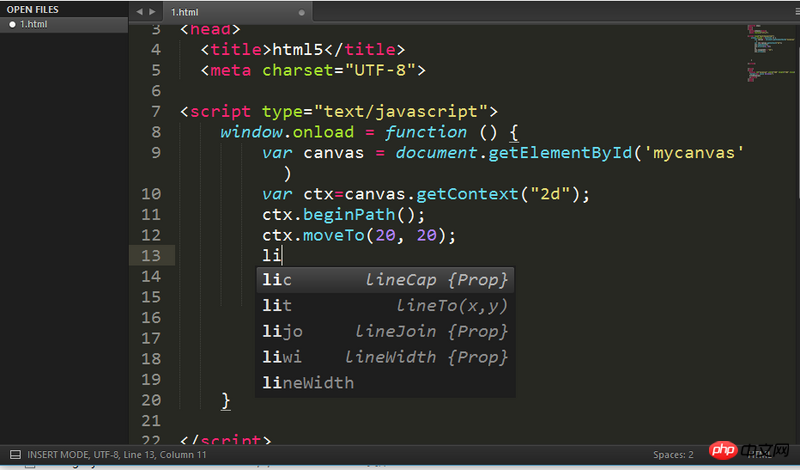Open the tab list dropdown at top right
800x470 pixels.
point(797,12)
